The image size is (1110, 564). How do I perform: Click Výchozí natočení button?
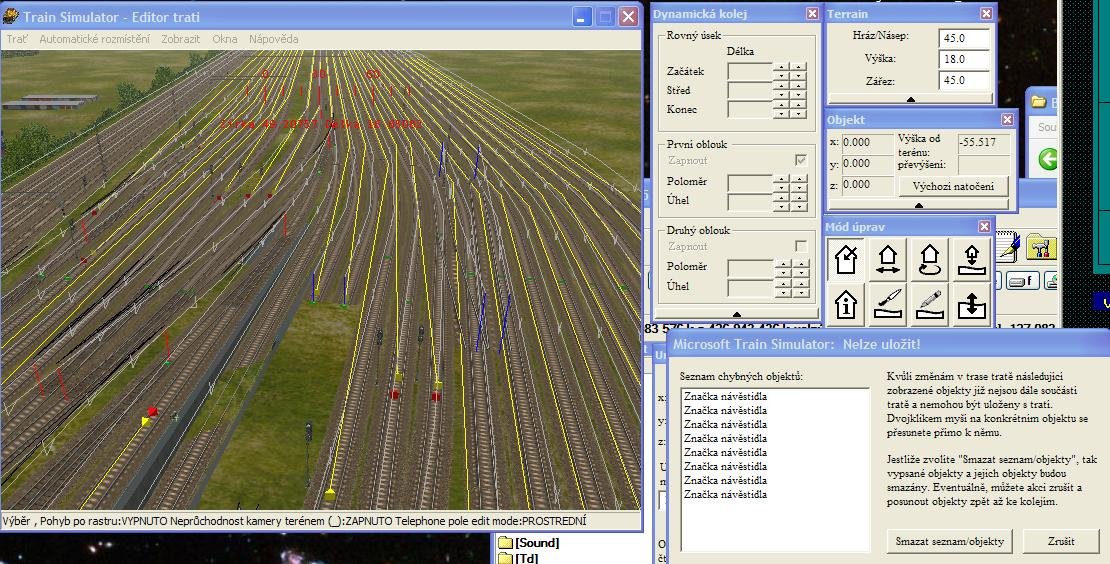point(954,187)
